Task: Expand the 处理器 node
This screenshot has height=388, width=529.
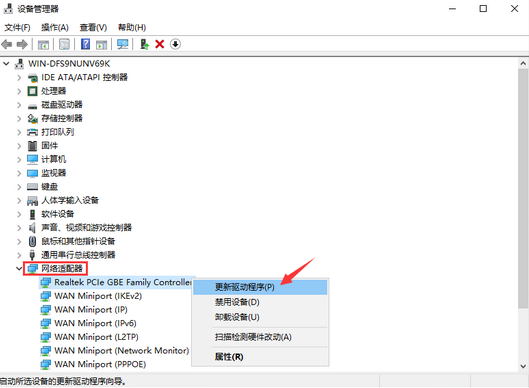Action: point(19,91)
